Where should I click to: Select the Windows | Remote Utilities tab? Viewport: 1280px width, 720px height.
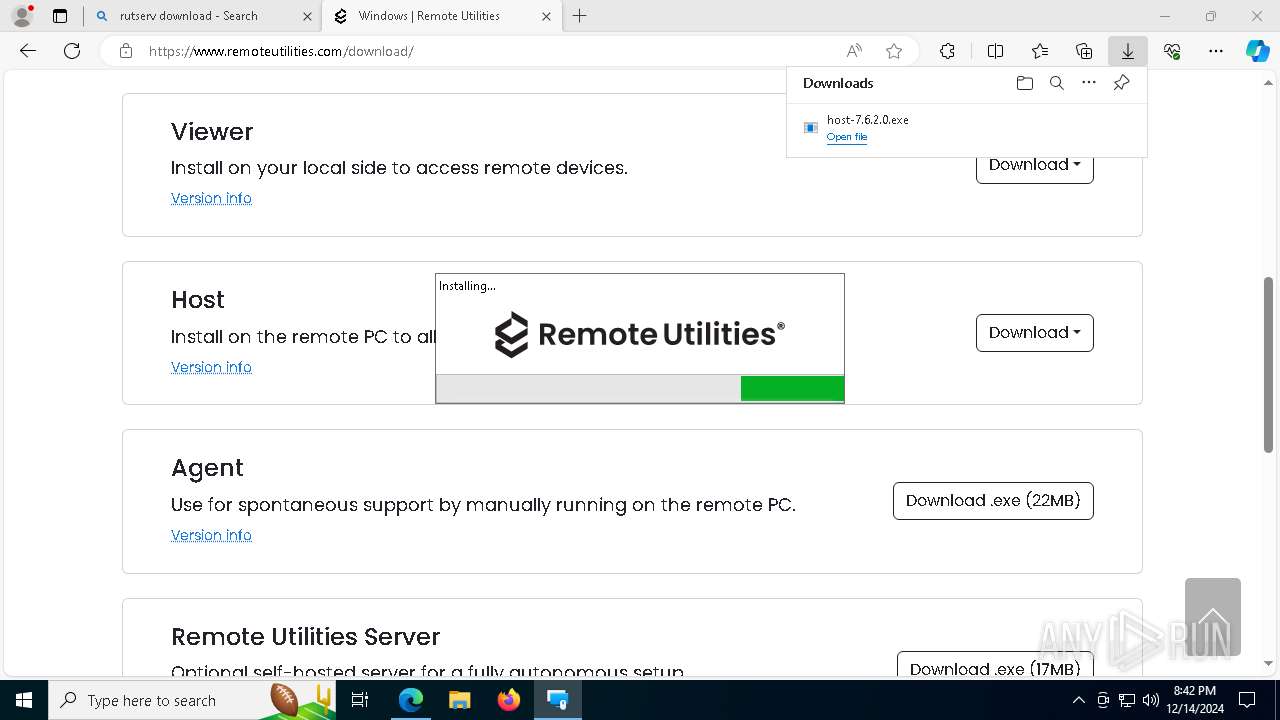click(441, 16)
